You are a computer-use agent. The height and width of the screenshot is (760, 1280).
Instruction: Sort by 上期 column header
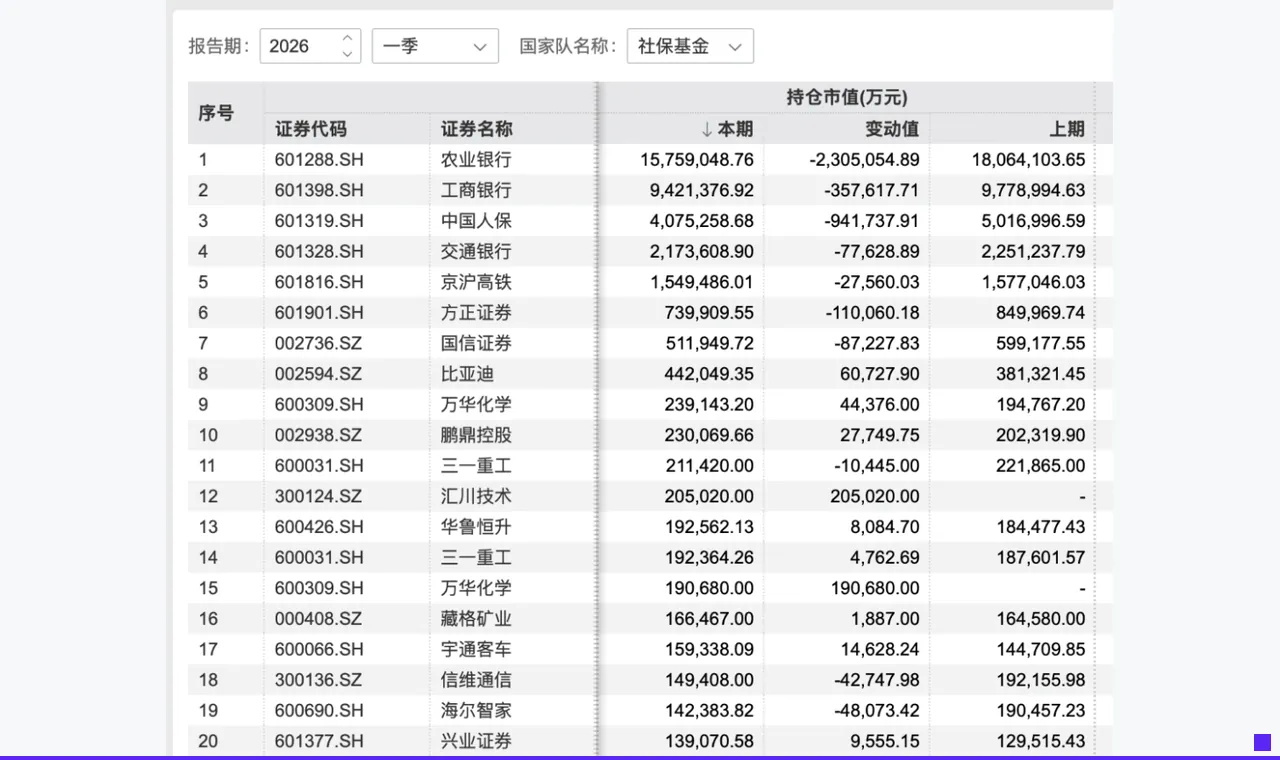coord(1067,129)
